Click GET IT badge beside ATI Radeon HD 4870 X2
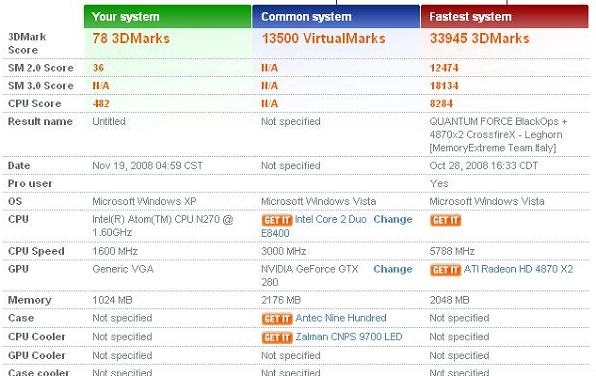This screenshot has height=376, width=596. click(445, 270)
